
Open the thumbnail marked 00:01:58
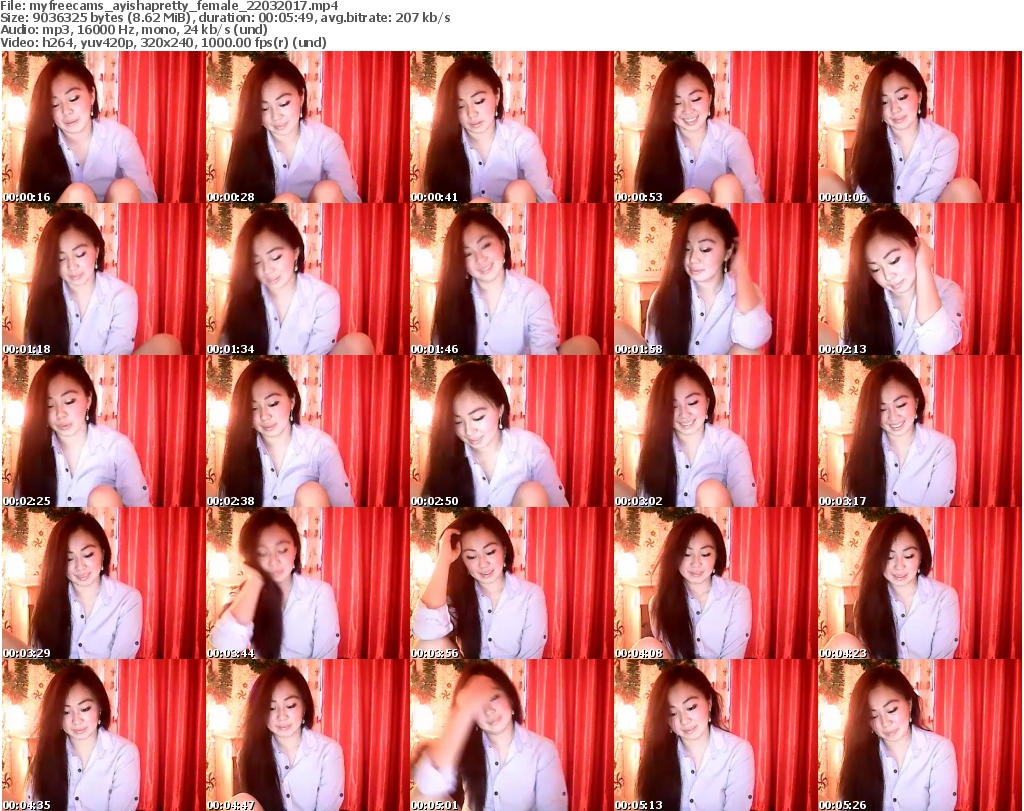(716, 279)
